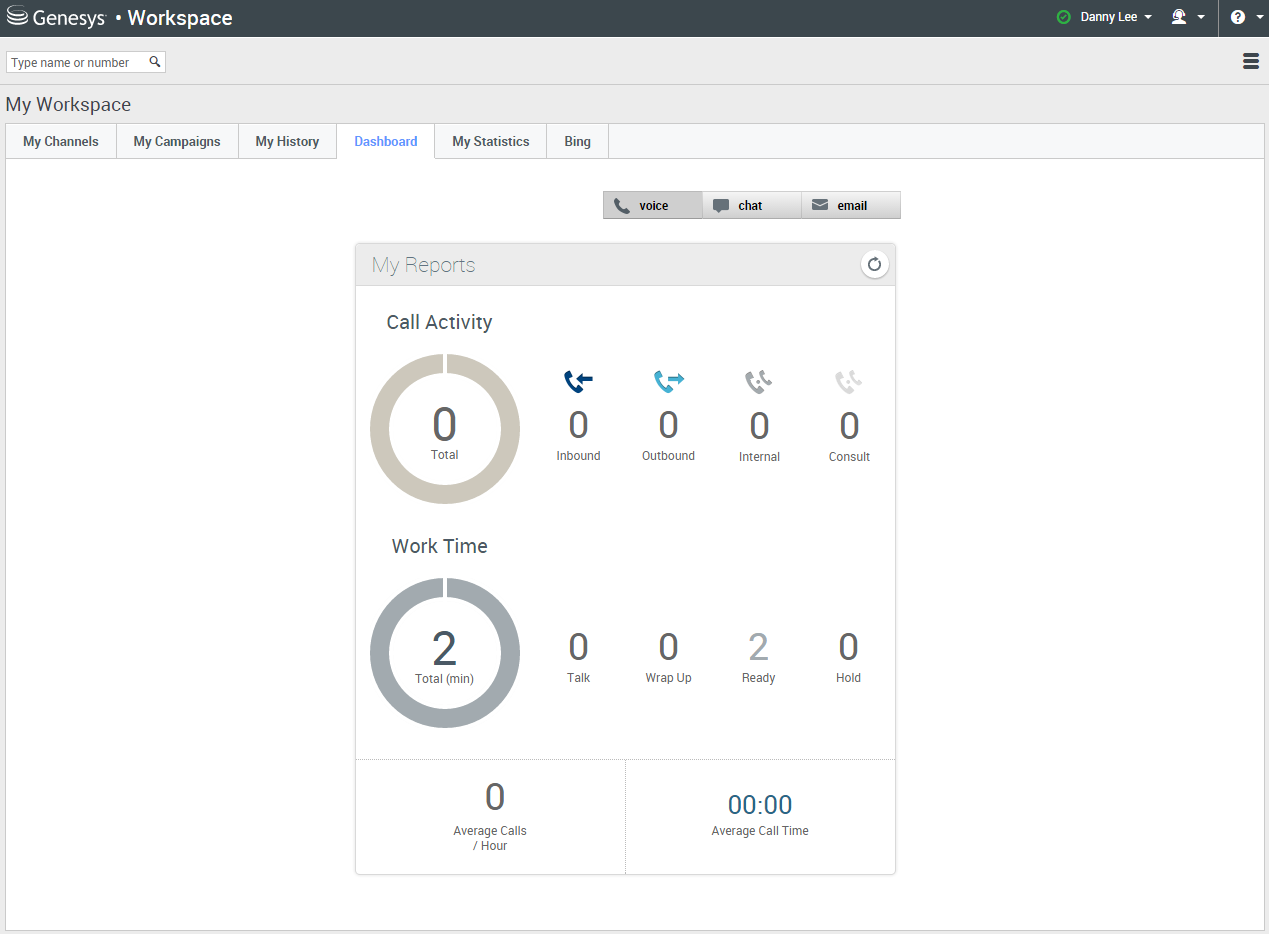Click the refresh icon in My Reports

(874, 265)
